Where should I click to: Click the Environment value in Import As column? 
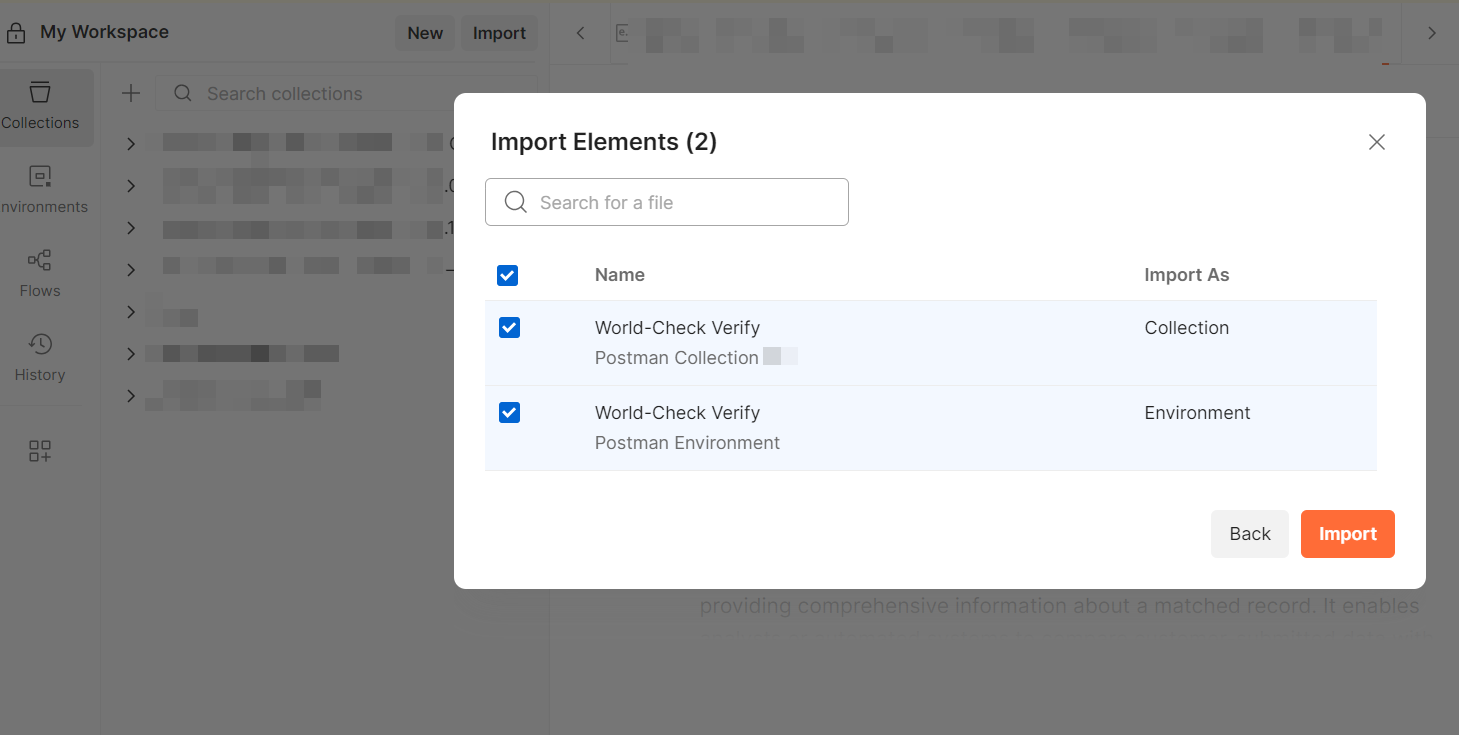coord(1197,413)
